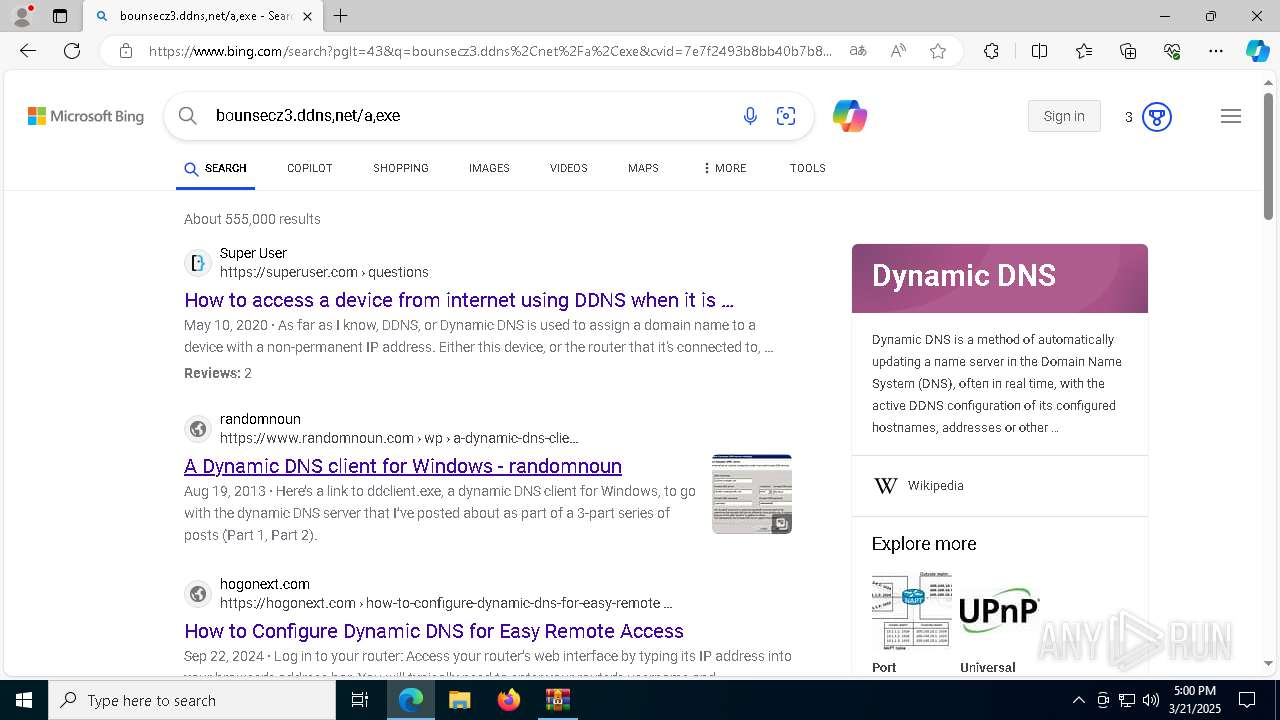
Task: Click the Super User site favicon
Action: 198,263
